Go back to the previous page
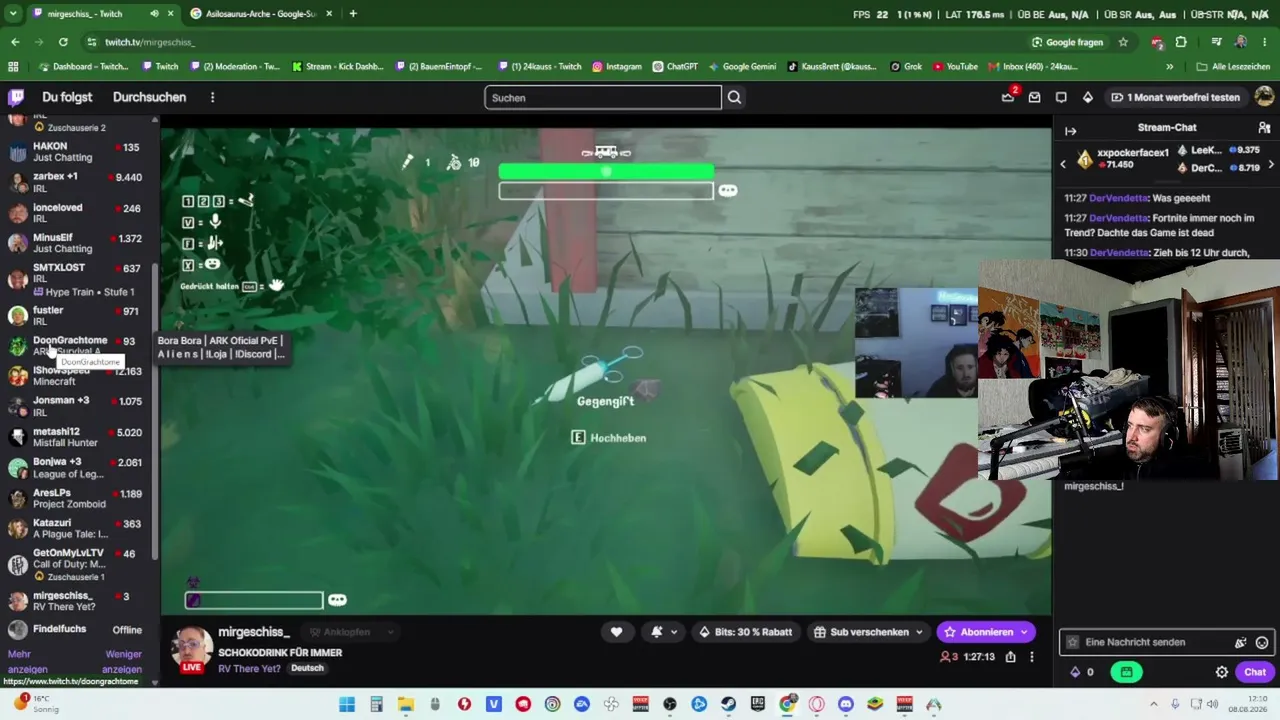The image size is (1280, 720). pyautogui.click(x=15, y=42)
